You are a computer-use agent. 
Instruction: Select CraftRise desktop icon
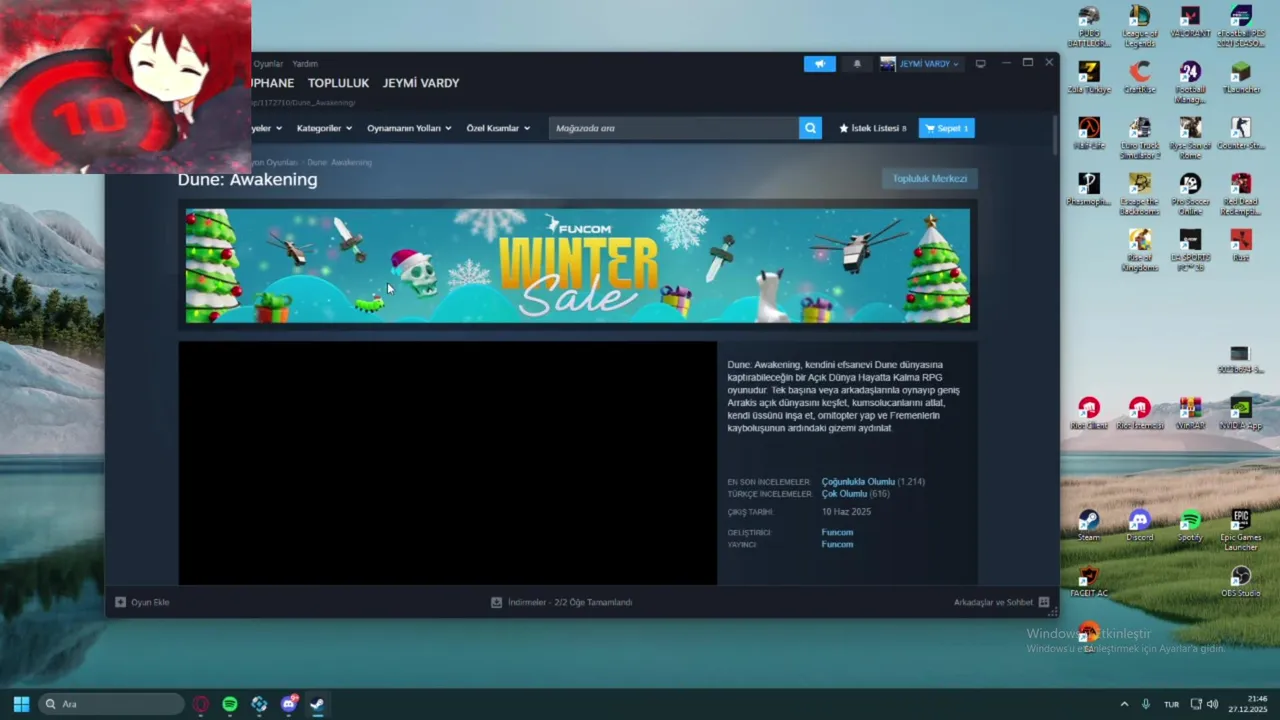1139,78
